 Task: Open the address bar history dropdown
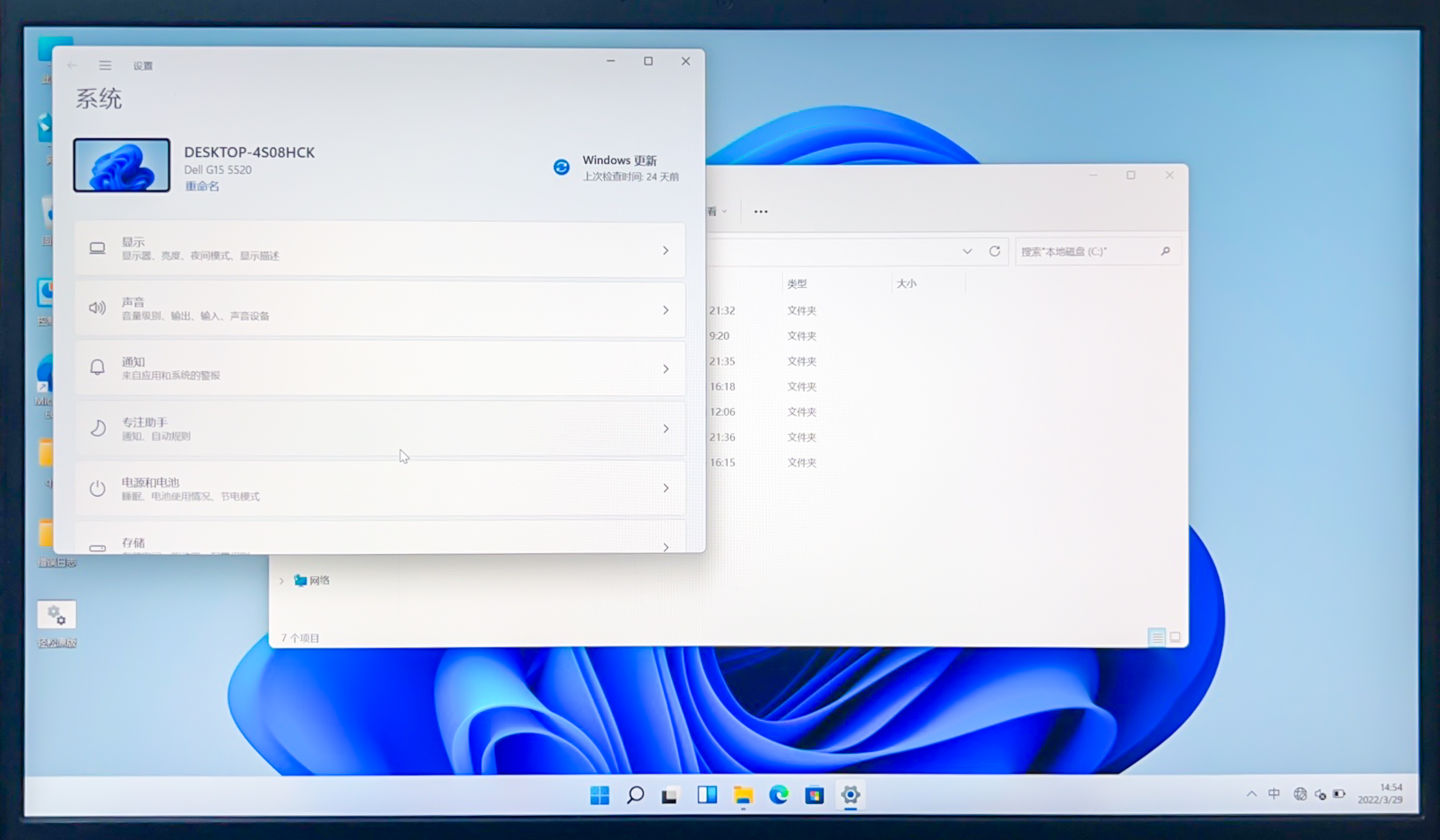tap(967, 251)
